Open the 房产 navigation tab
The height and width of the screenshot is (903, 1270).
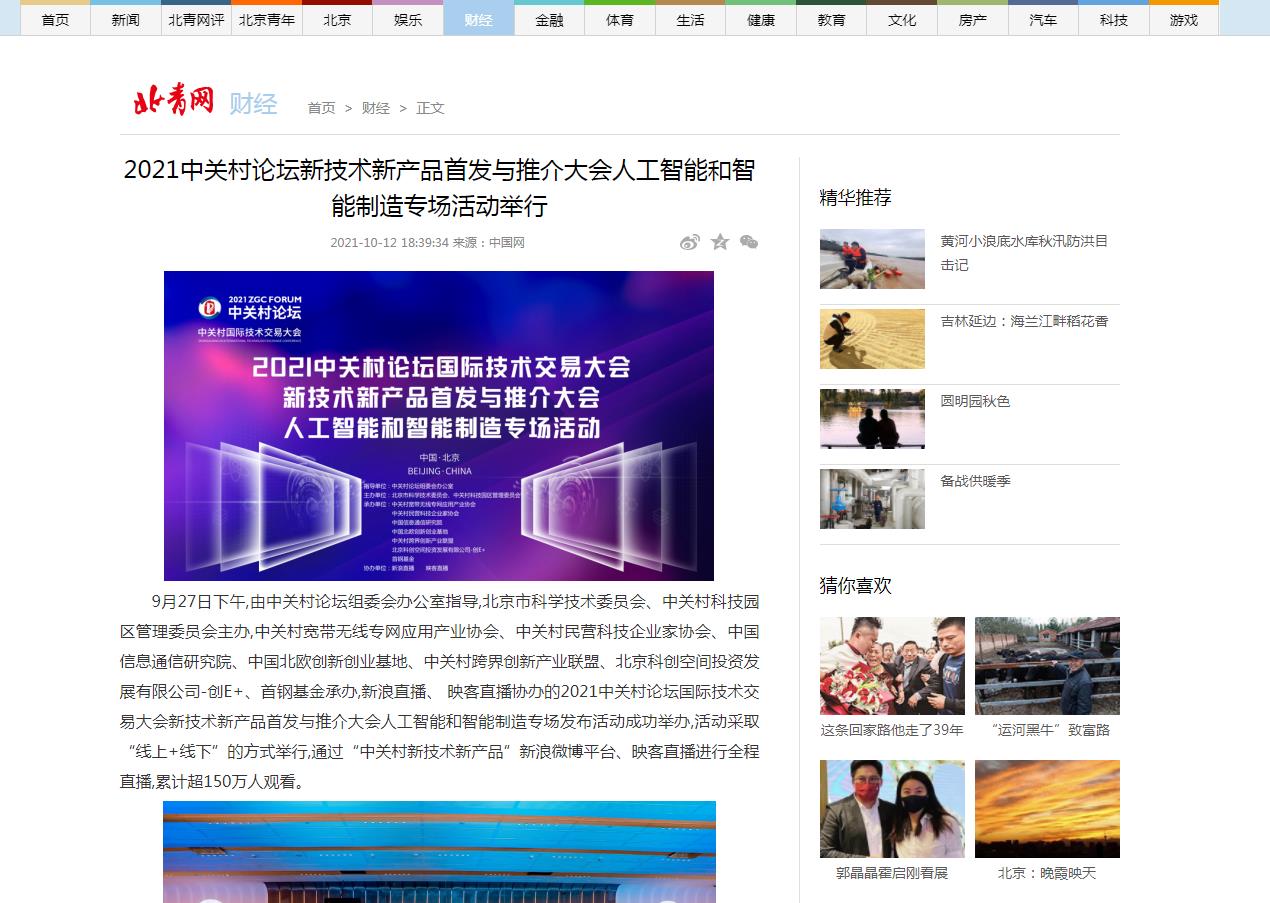point(972,20)
